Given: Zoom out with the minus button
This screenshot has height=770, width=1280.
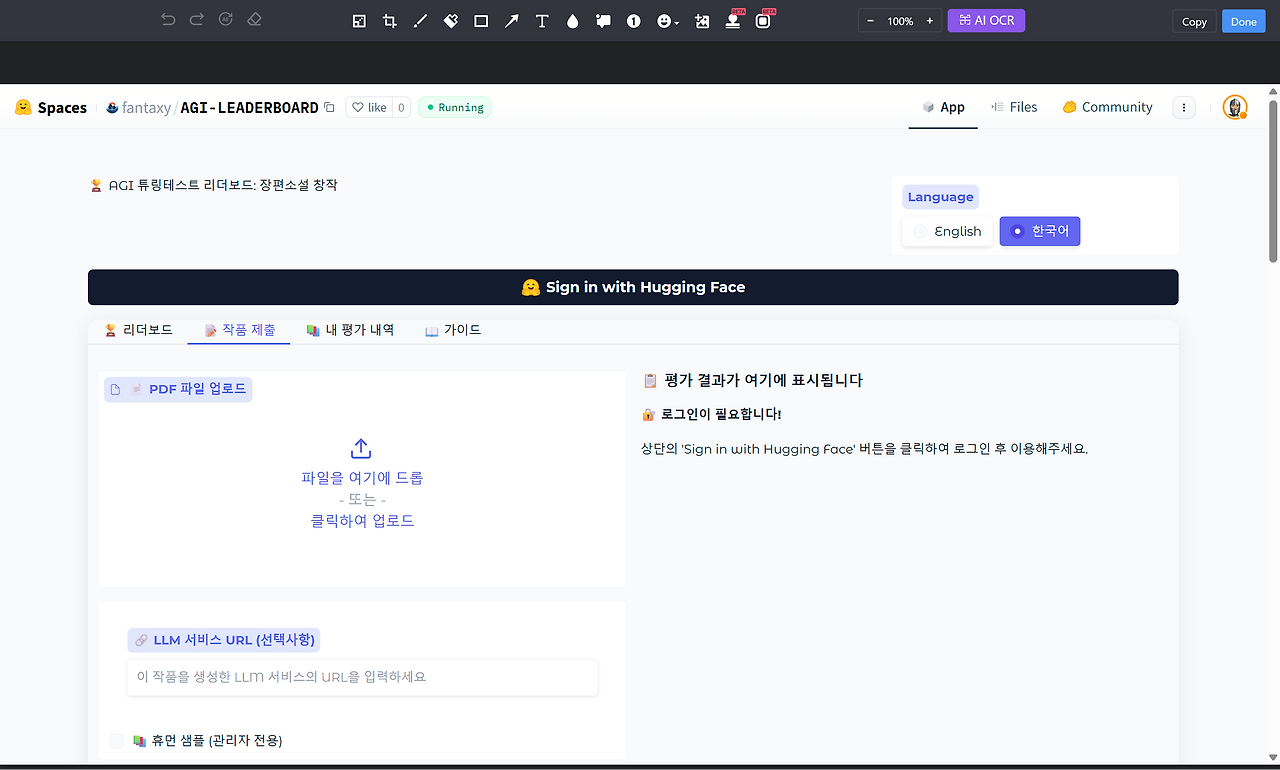Looking at the screenshot, I should tap(870, 21).
